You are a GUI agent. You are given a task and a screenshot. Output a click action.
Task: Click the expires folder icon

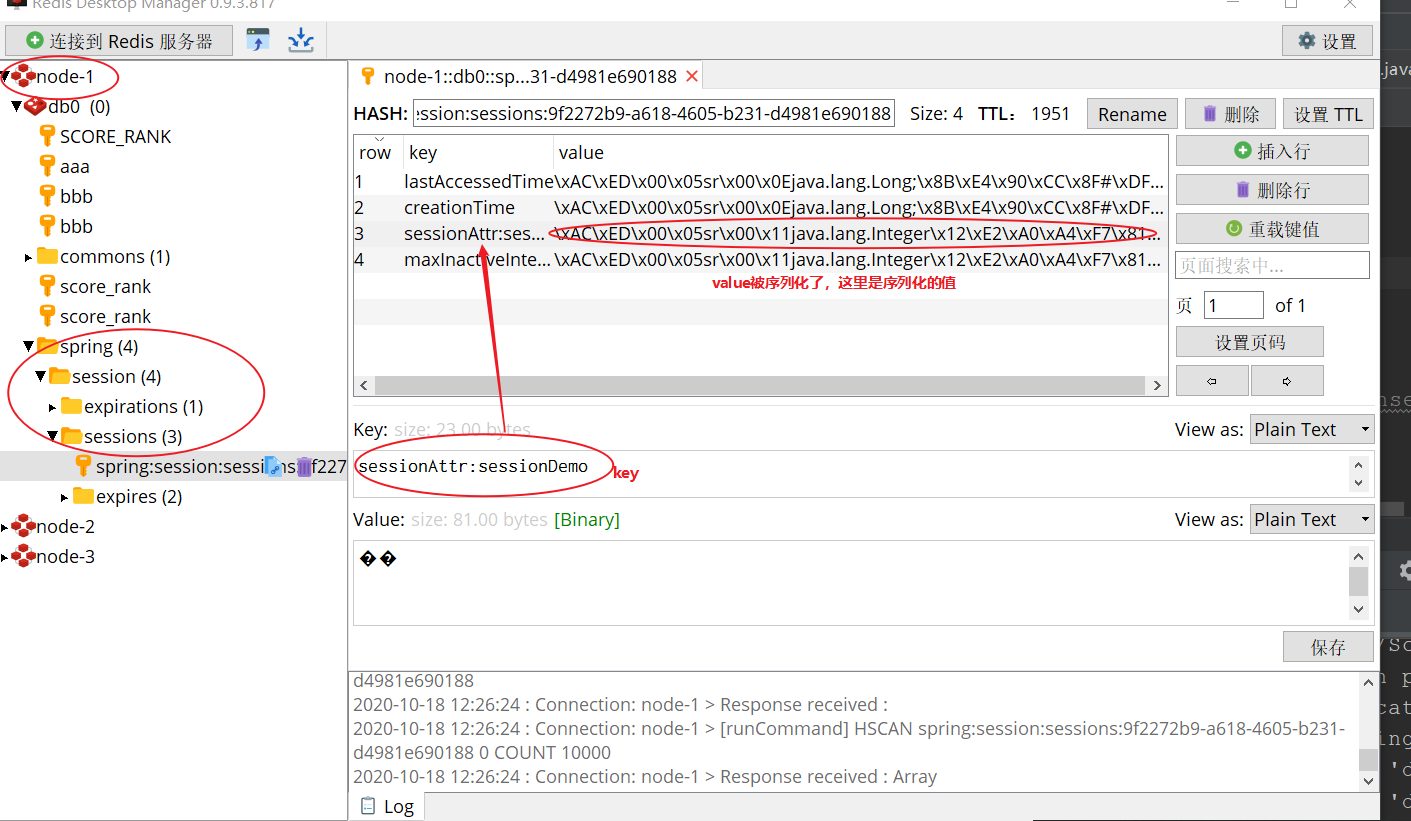[x=83, y=496]
